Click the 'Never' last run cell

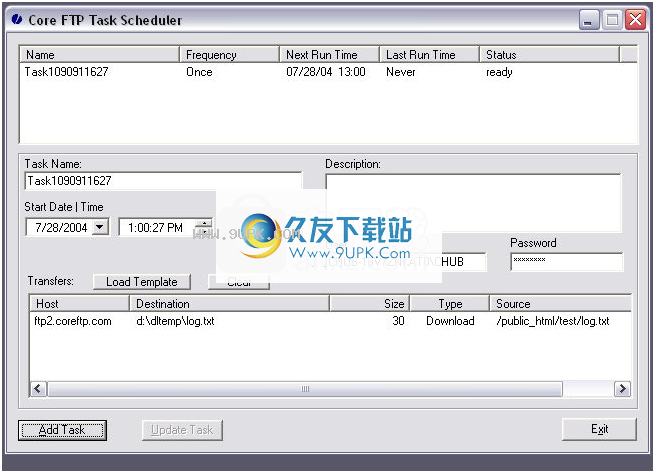point(401,72)
